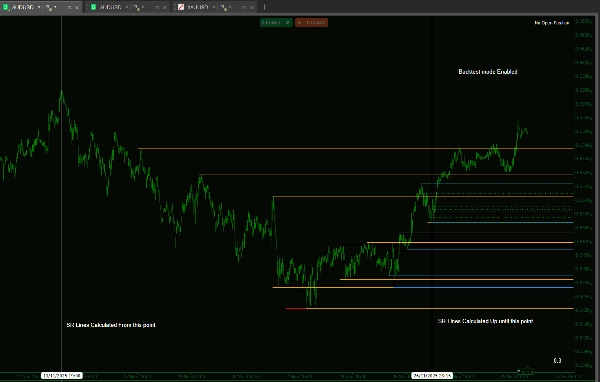Click the green chart icon on the active AUDUSD tab

coord(6,7)
